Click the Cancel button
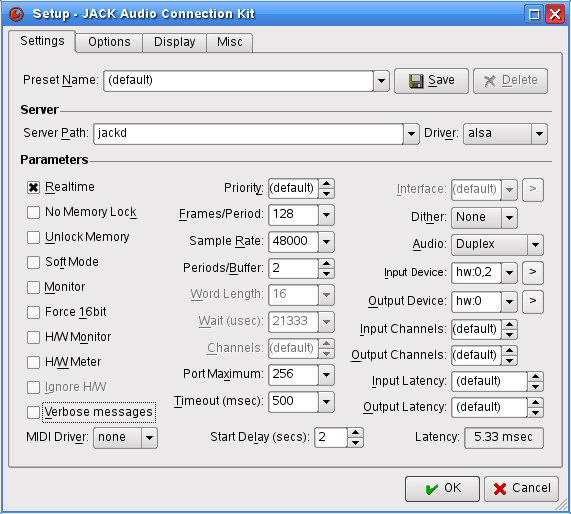Viewport: 571px width, 514px height. tap(521, 489)
